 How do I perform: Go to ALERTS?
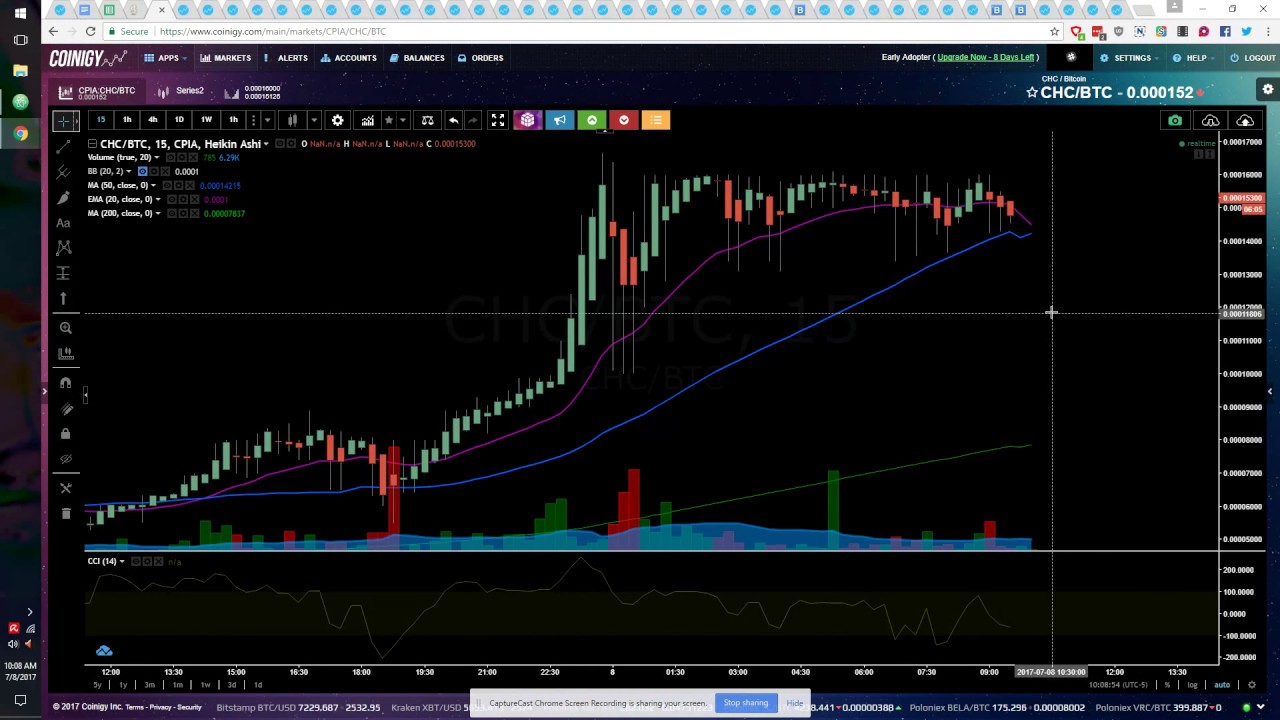(286, 58)
